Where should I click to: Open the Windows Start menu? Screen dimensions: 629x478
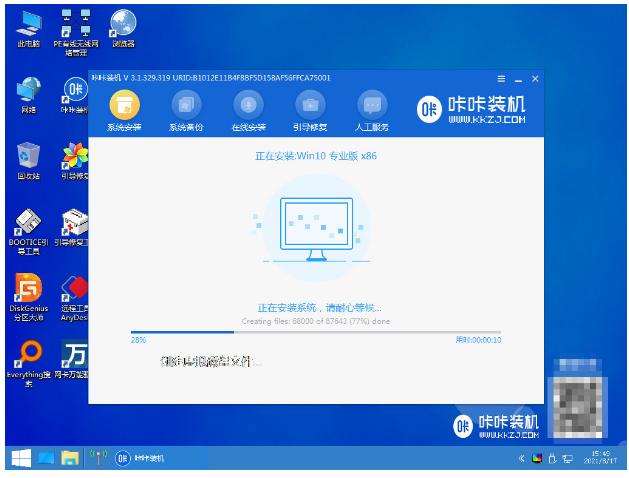(21, 458)
